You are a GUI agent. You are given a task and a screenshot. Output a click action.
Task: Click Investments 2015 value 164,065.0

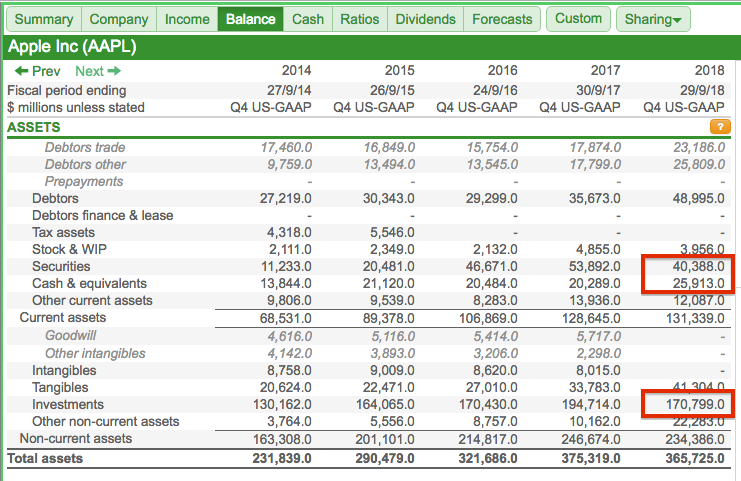coord(385,404)
